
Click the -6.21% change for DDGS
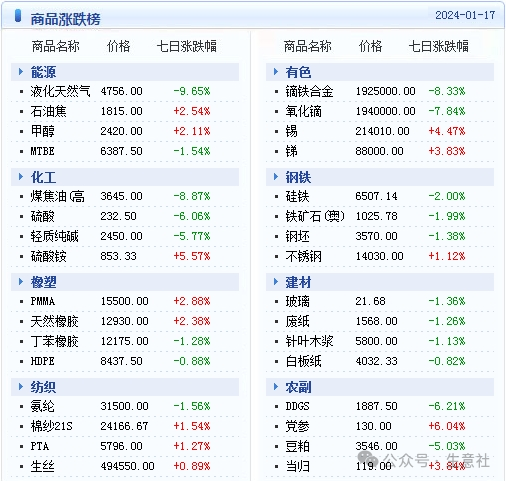click(447, 406)
